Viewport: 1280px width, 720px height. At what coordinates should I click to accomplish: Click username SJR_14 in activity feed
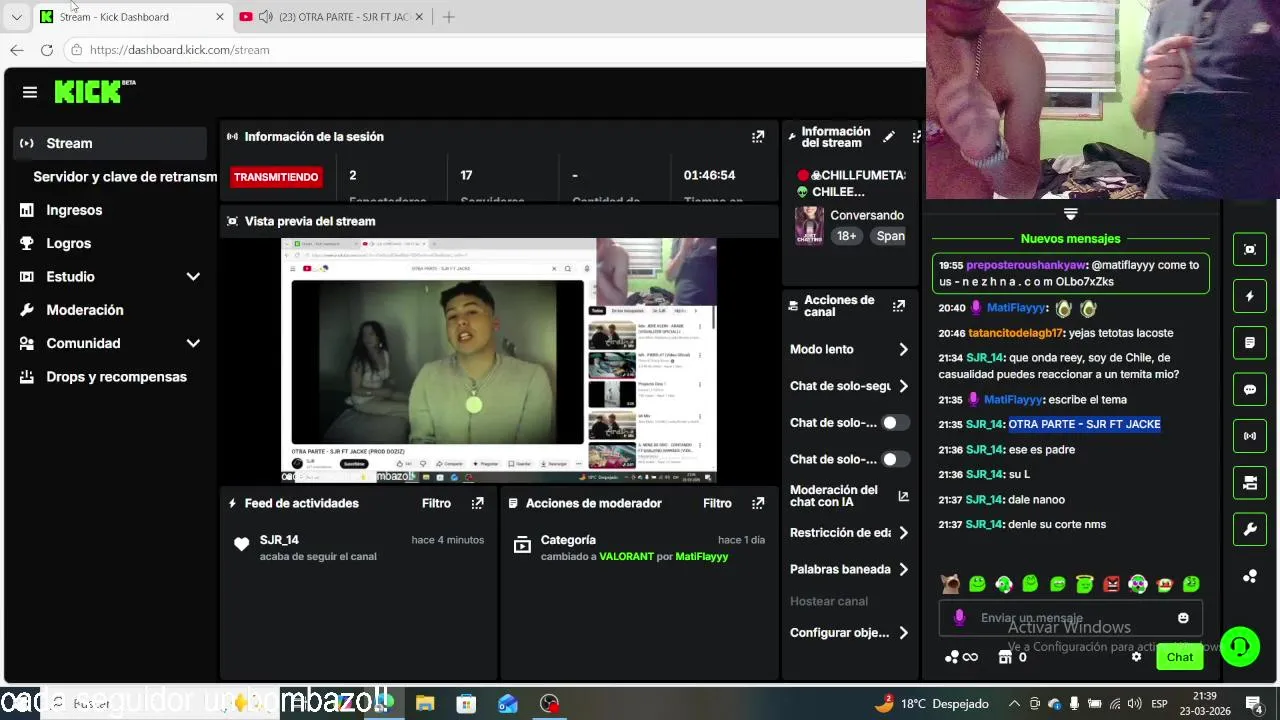[x=279, y=540]
